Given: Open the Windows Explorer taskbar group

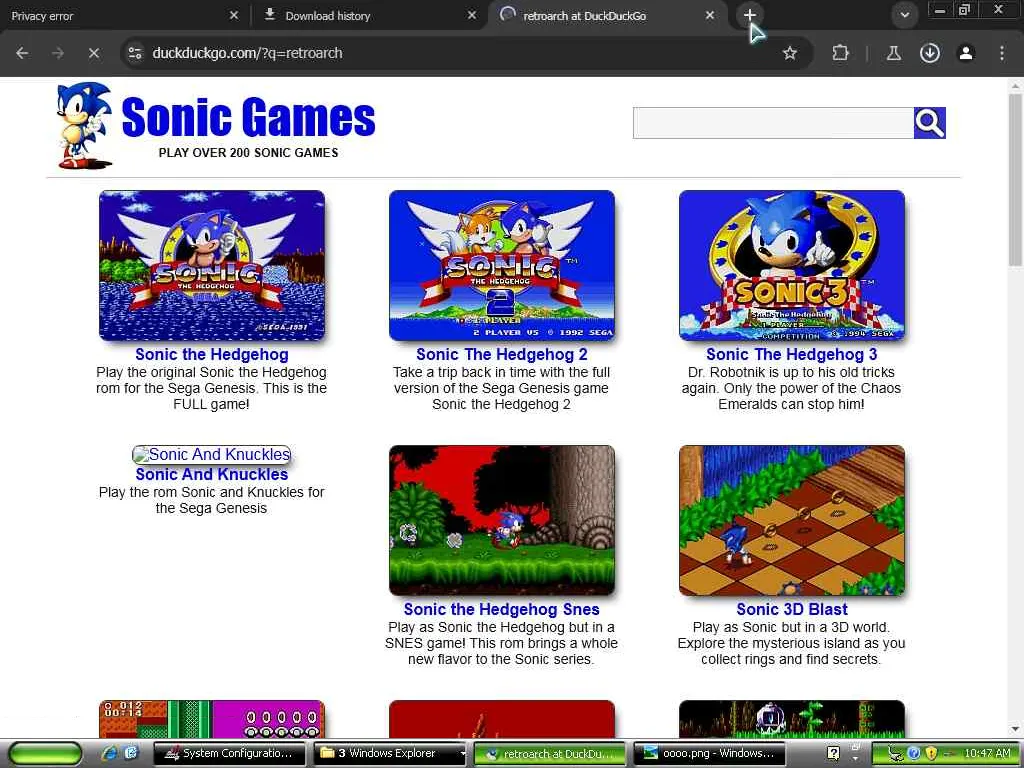Looking at the screenshot, I should (x=391, y=754).
